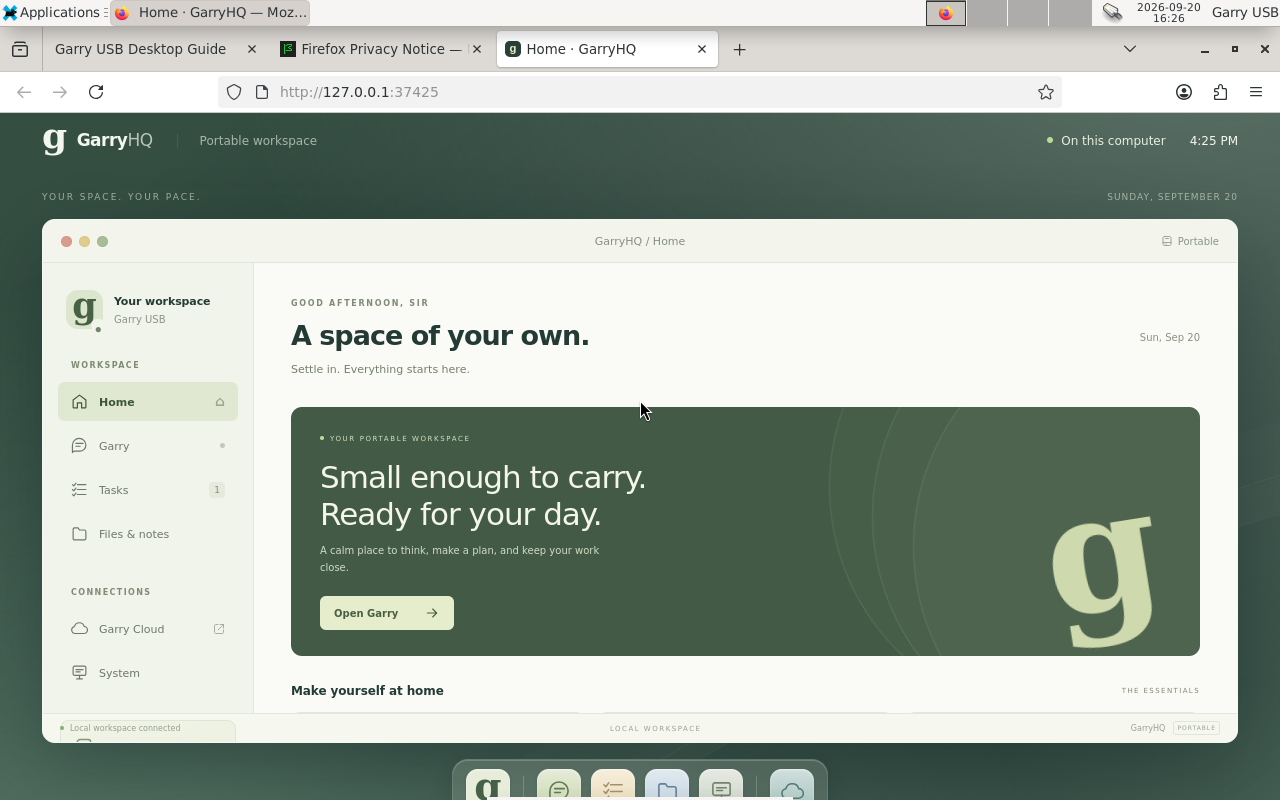Open a new browser tab
The height and width of the screenshot is (800, 1280).
pos(740,49)
